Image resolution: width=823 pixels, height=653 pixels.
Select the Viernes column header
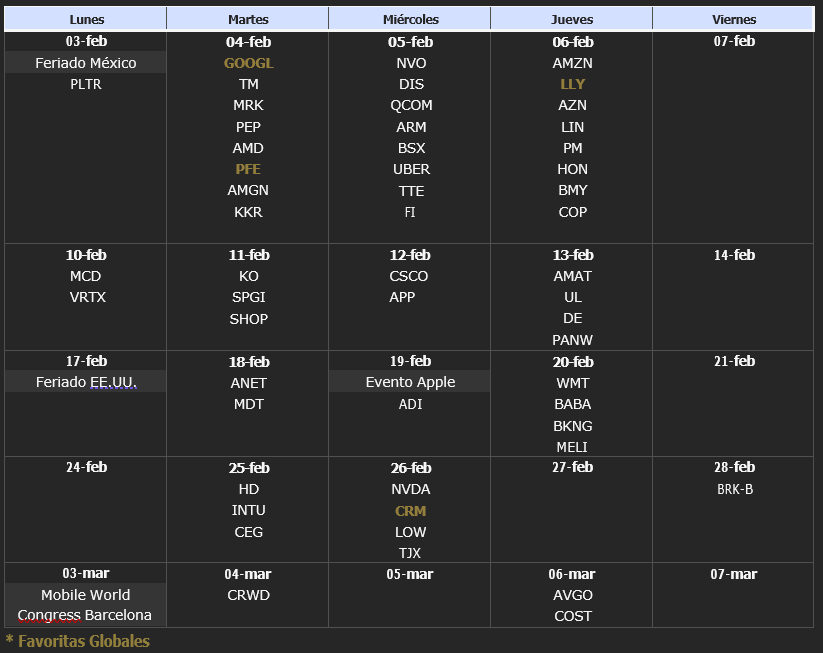pyautogui.click(x=733, y=19)
